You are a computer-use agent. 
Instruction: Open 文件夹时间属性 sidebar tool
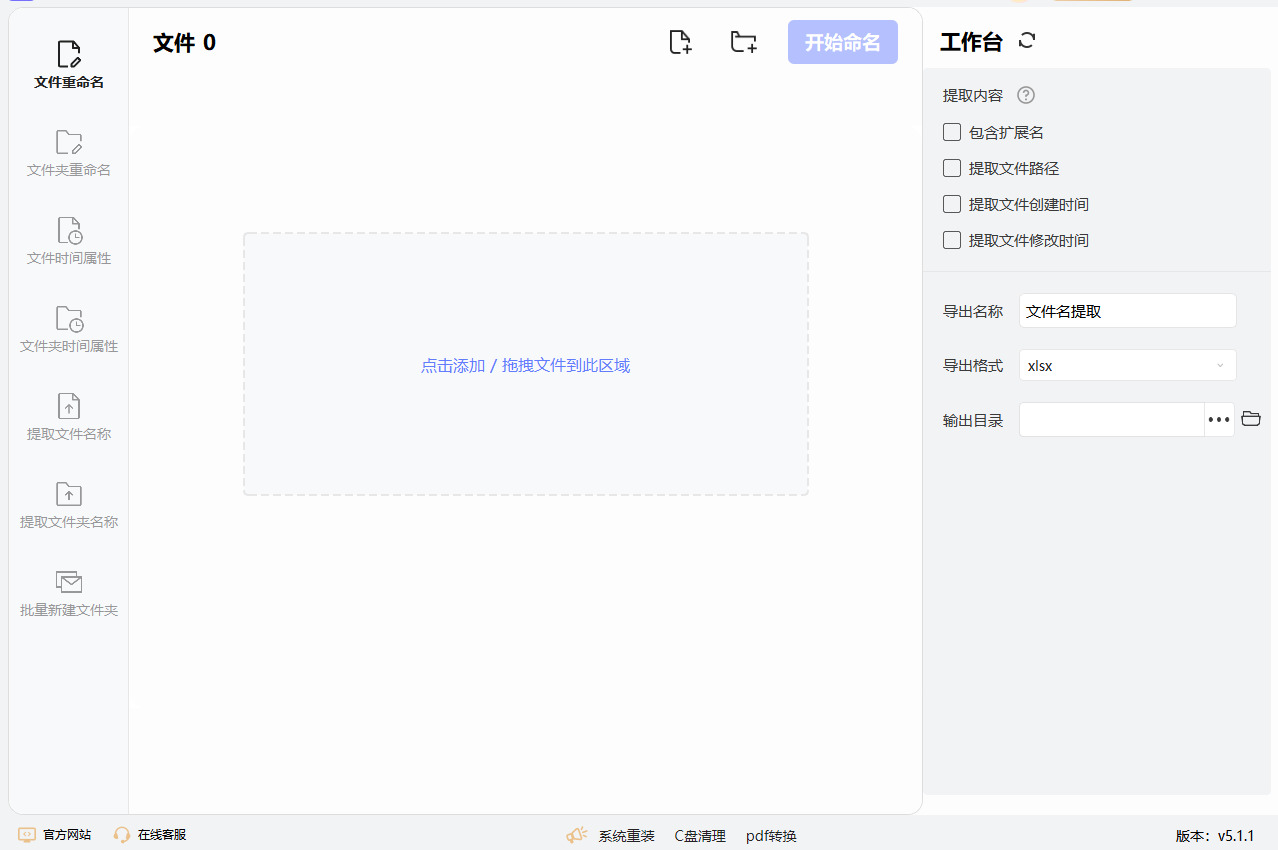69,330
